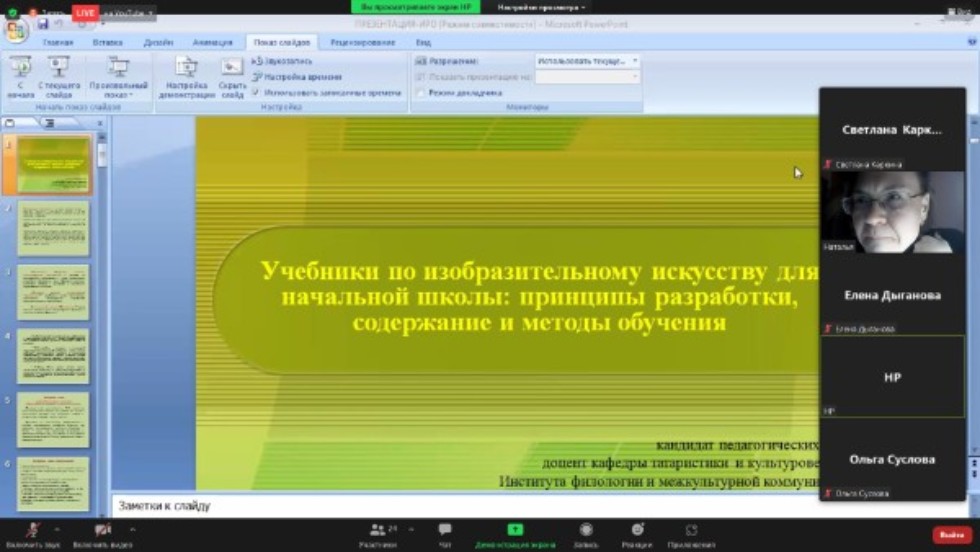
Task: Expand audio options arrow next to microphone
Action: pyautogui.click(x=58, y=529)
